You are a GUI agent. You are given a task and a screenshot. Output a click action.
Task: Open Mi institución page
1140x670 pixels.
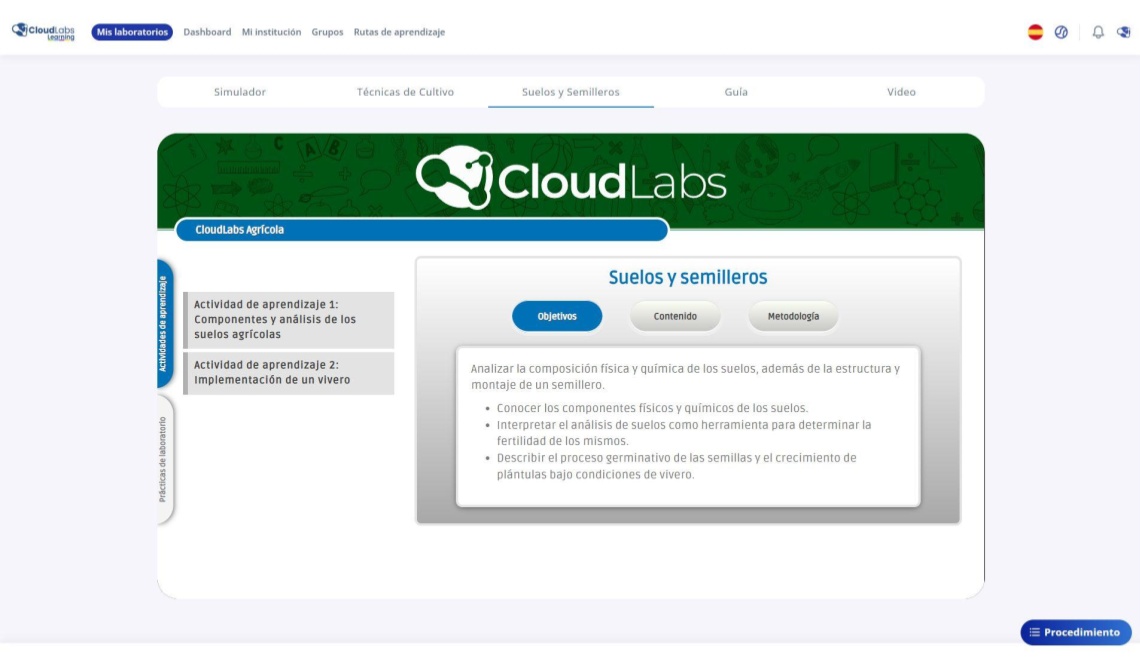pos(271,32)
